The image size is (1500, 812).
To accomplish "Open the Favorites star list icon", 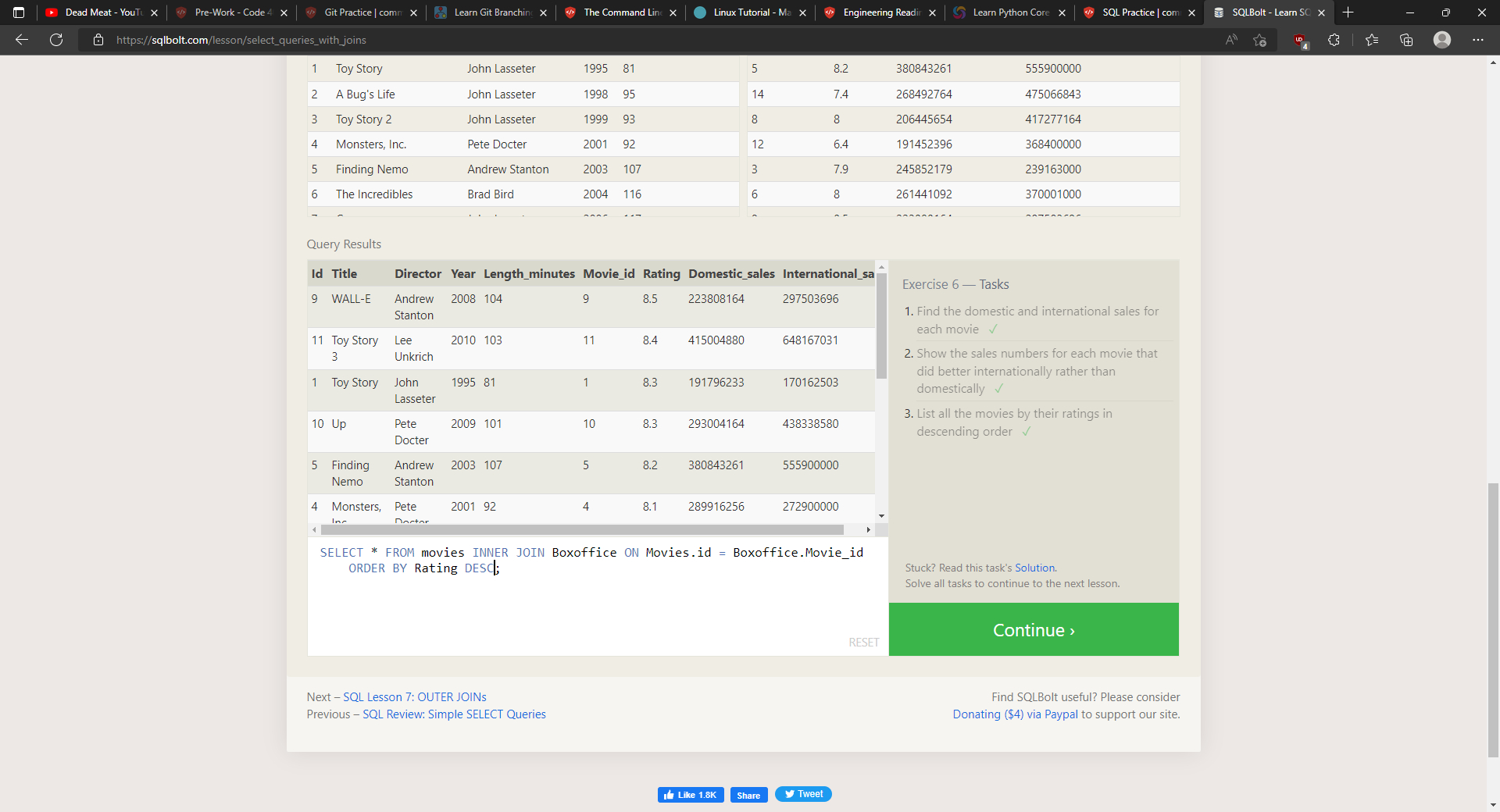I will (x=1372, y=40).
